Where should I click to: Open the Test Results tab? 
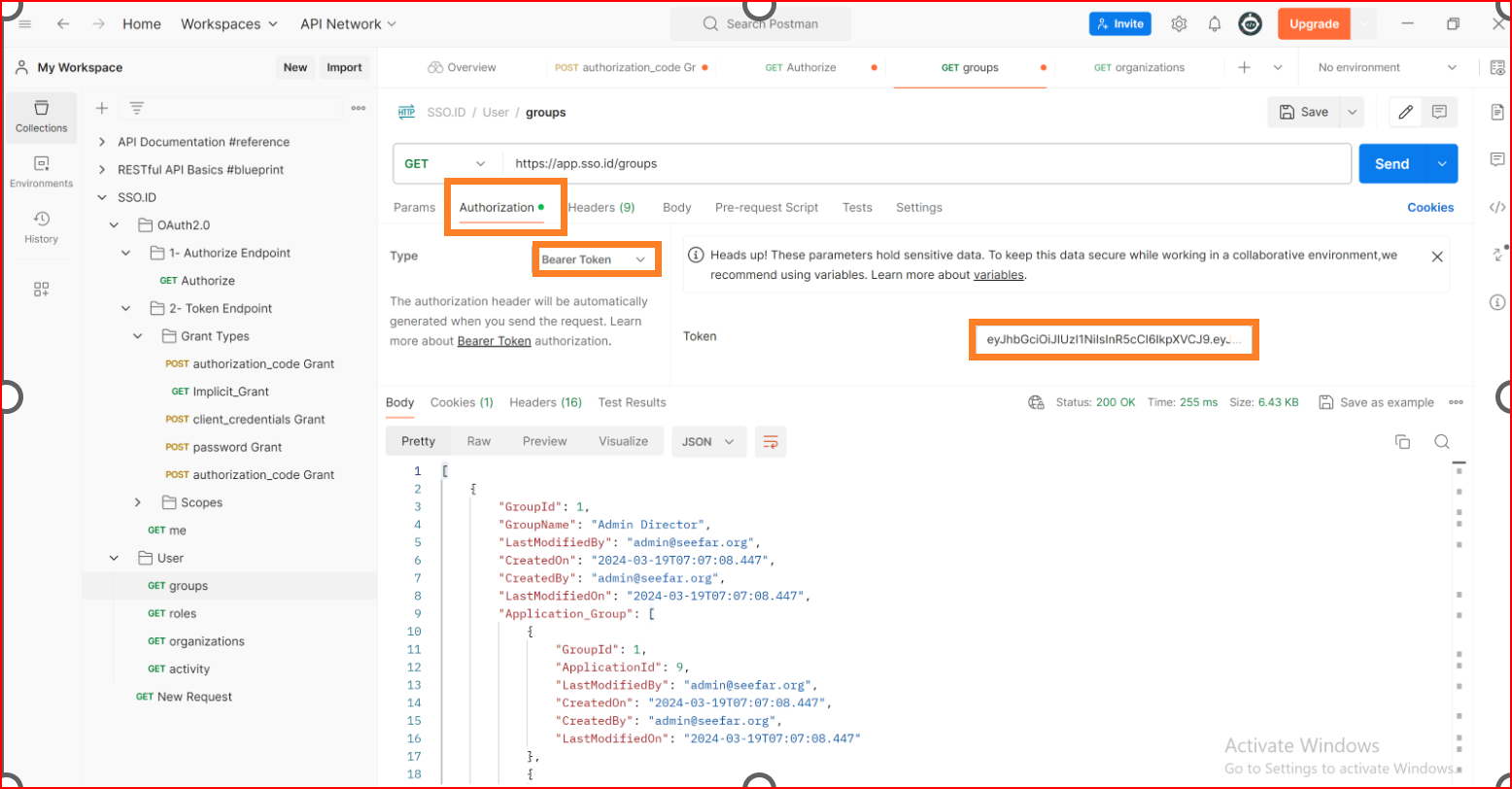tap(632, 402)
